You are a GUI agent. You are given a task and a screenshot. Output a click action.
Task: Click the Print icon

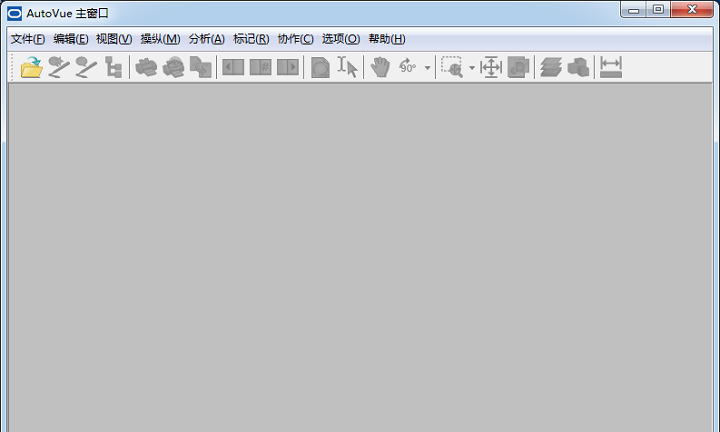pyautogui.click(x=146, y=67)
